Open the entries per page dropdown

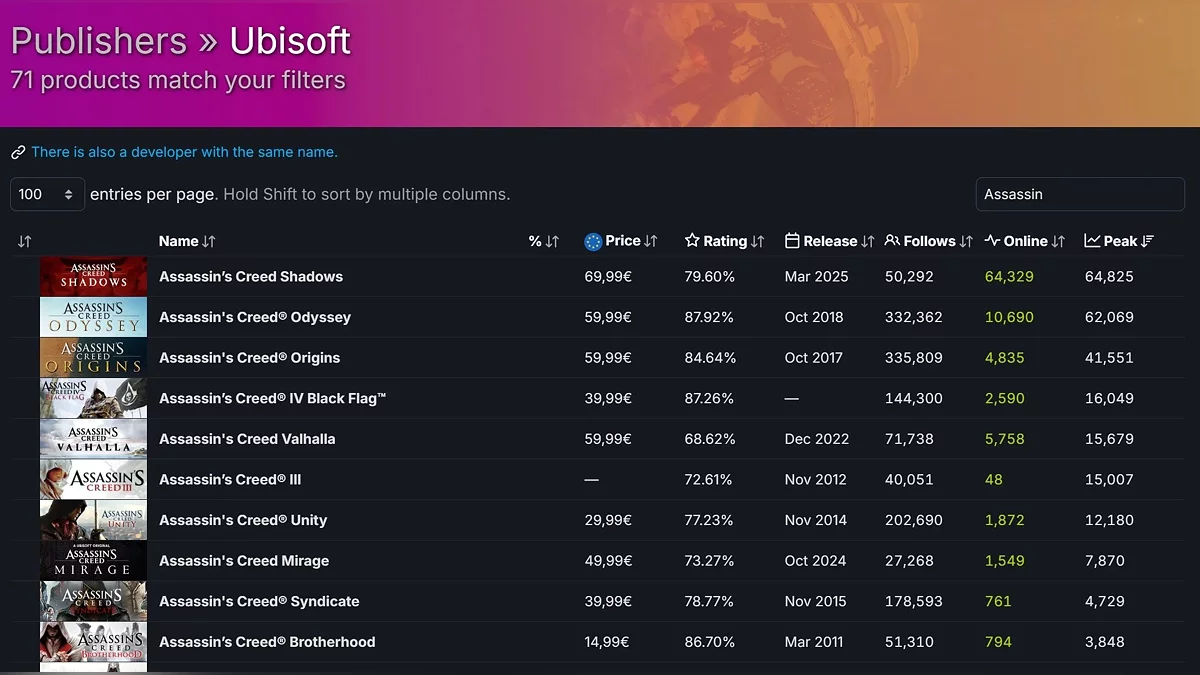(47, 194)
